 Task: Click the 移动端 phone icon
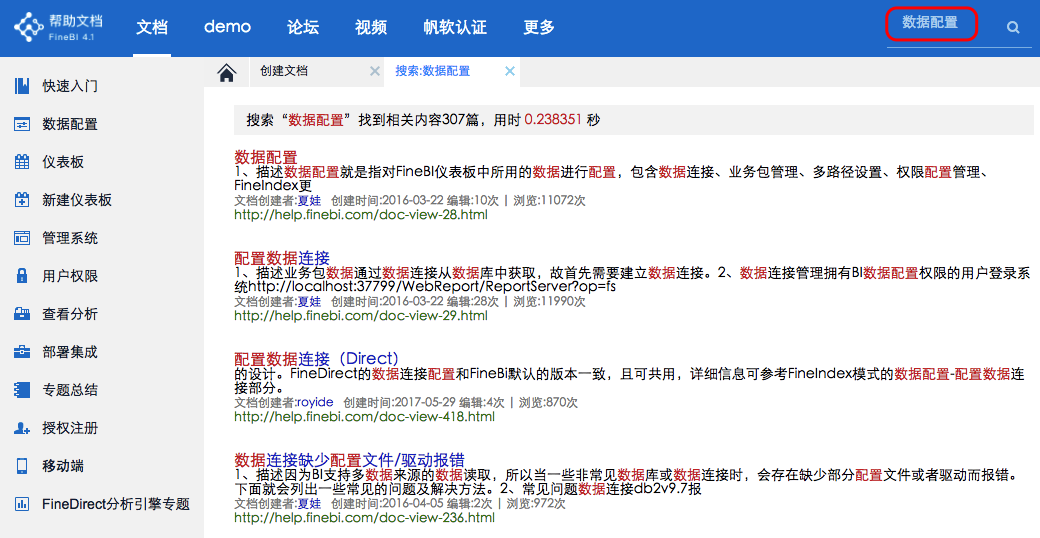(x=22, y=466)
